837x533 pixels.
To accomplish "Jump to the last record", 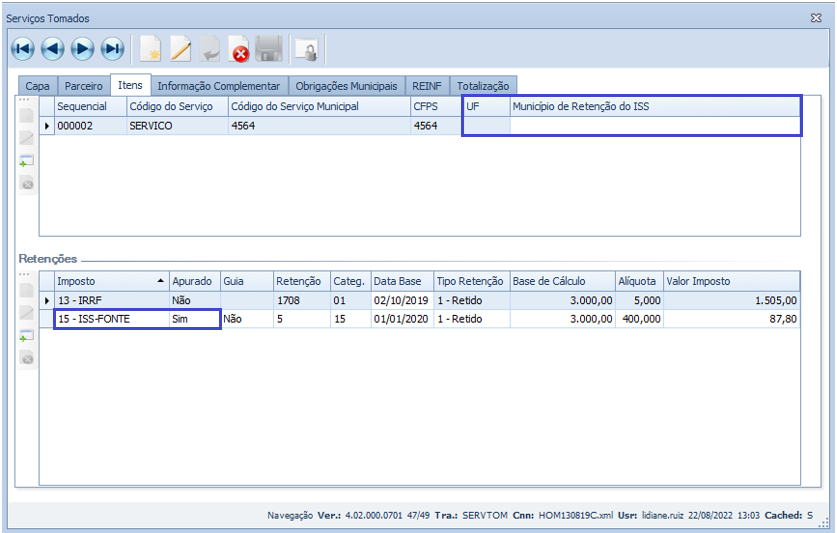I will coord(112,48).
